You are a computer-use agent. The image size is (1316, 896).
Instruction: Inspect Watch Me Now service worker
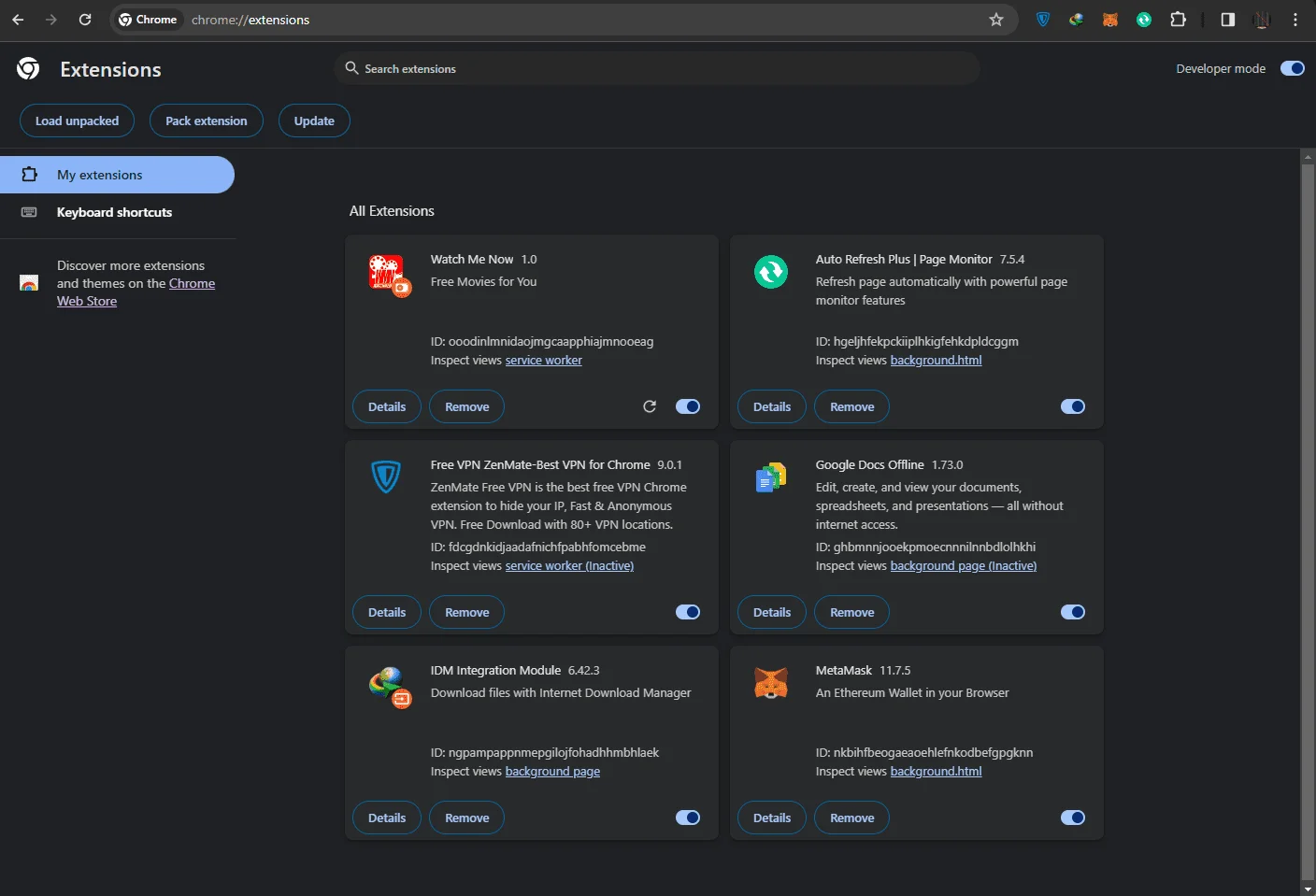543,360
